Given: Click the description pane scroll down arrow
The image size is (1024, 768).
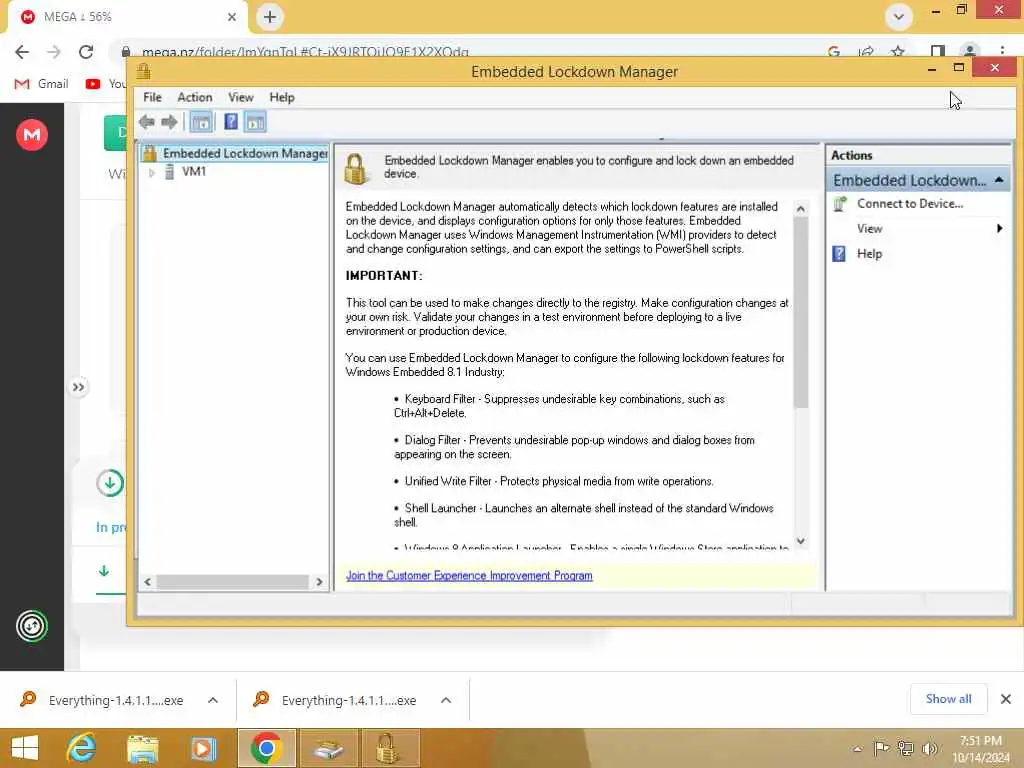Looking at the screenshot, I should coord(801,541).
